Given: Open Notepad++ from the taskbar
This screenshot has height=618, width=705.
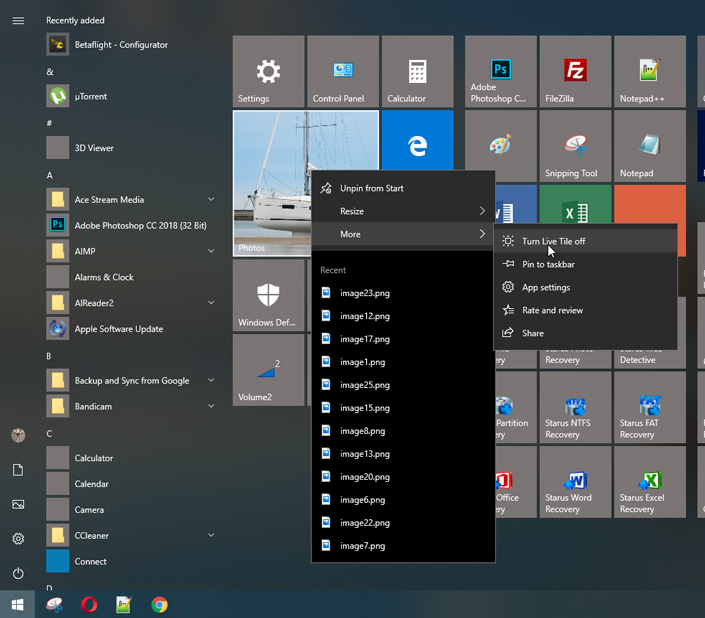Looking at the screenshot, I should 124,605.
